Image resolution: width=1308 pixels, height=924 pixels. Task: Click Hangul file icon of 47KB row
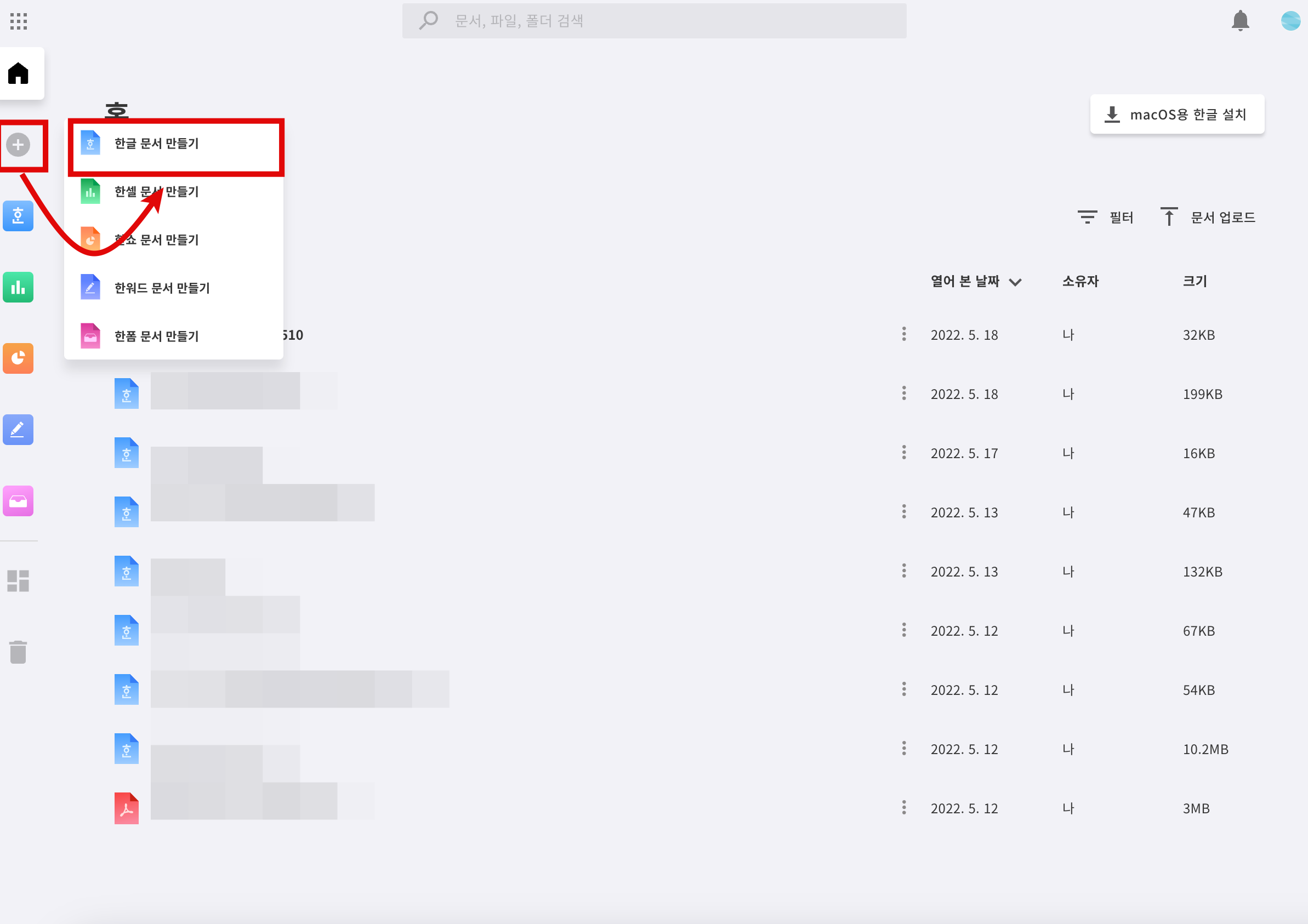click(127, 512)
